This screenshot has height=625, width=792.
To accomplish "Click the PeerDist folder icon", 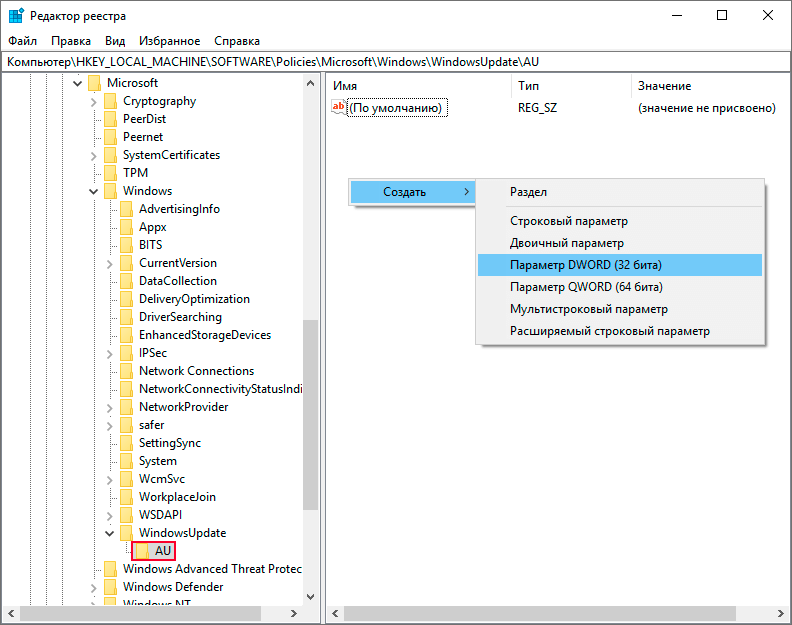I will [x=111, y=119].
